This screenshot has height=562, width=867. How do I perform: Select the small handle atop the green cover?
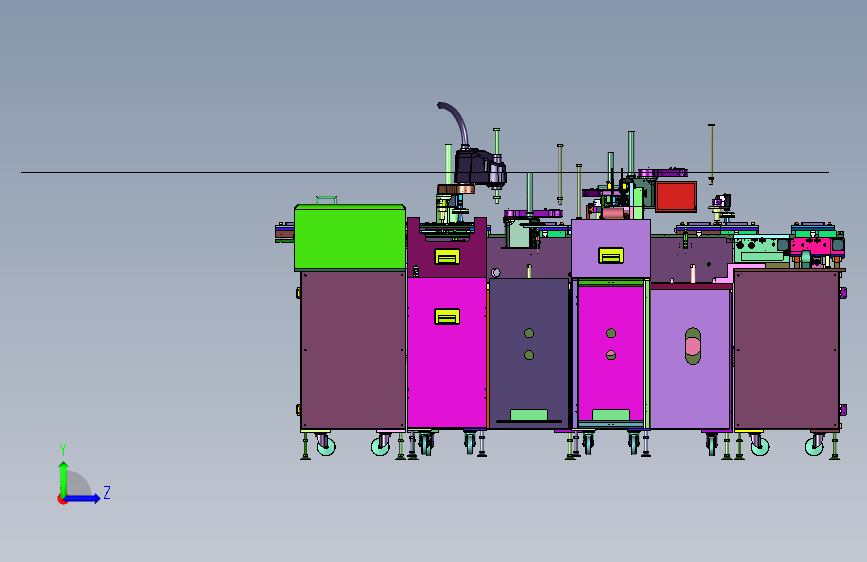[326, 200]
